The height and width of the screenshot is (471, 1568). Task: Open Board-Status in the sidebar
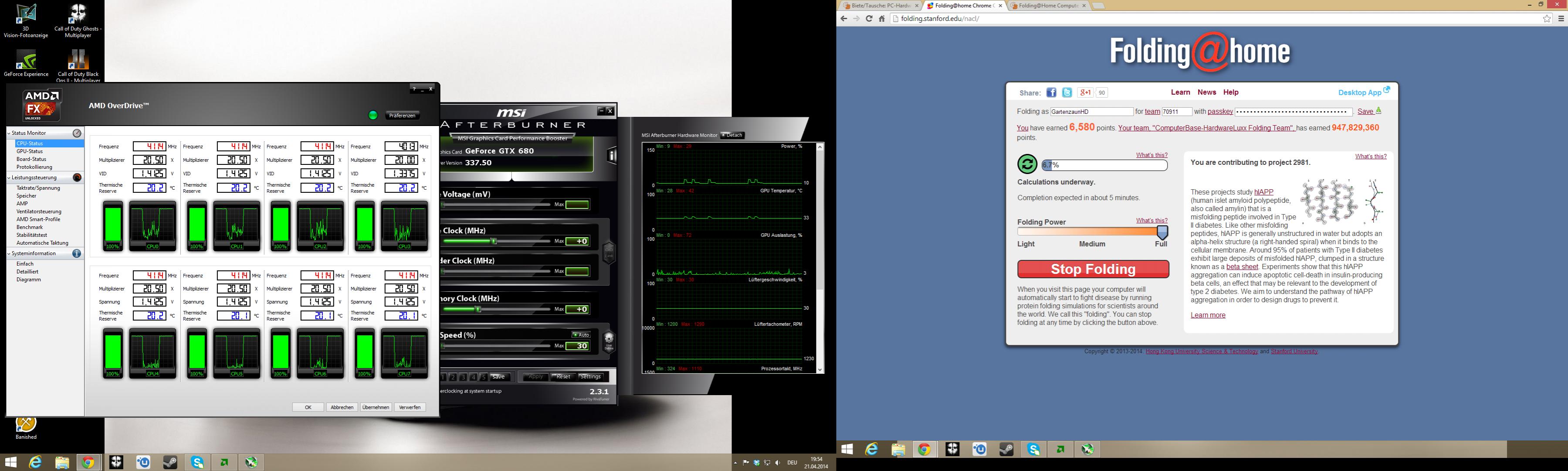31,159
